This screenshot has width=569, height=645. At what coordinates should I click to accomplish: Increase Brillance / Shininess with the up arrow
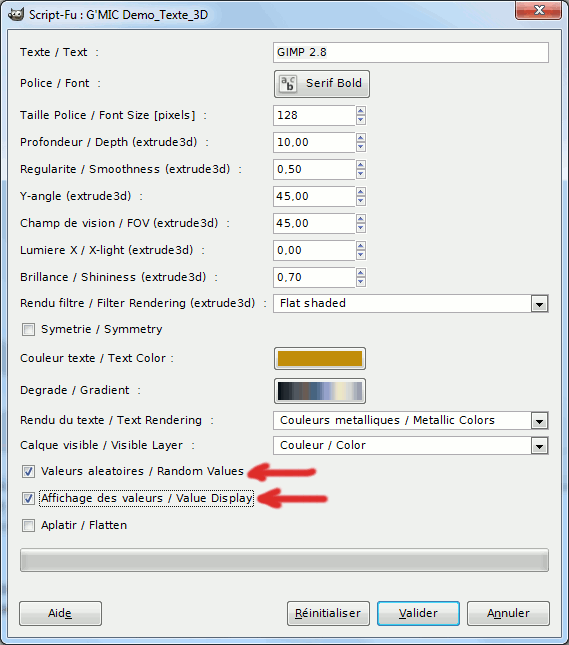click(361, 273)
